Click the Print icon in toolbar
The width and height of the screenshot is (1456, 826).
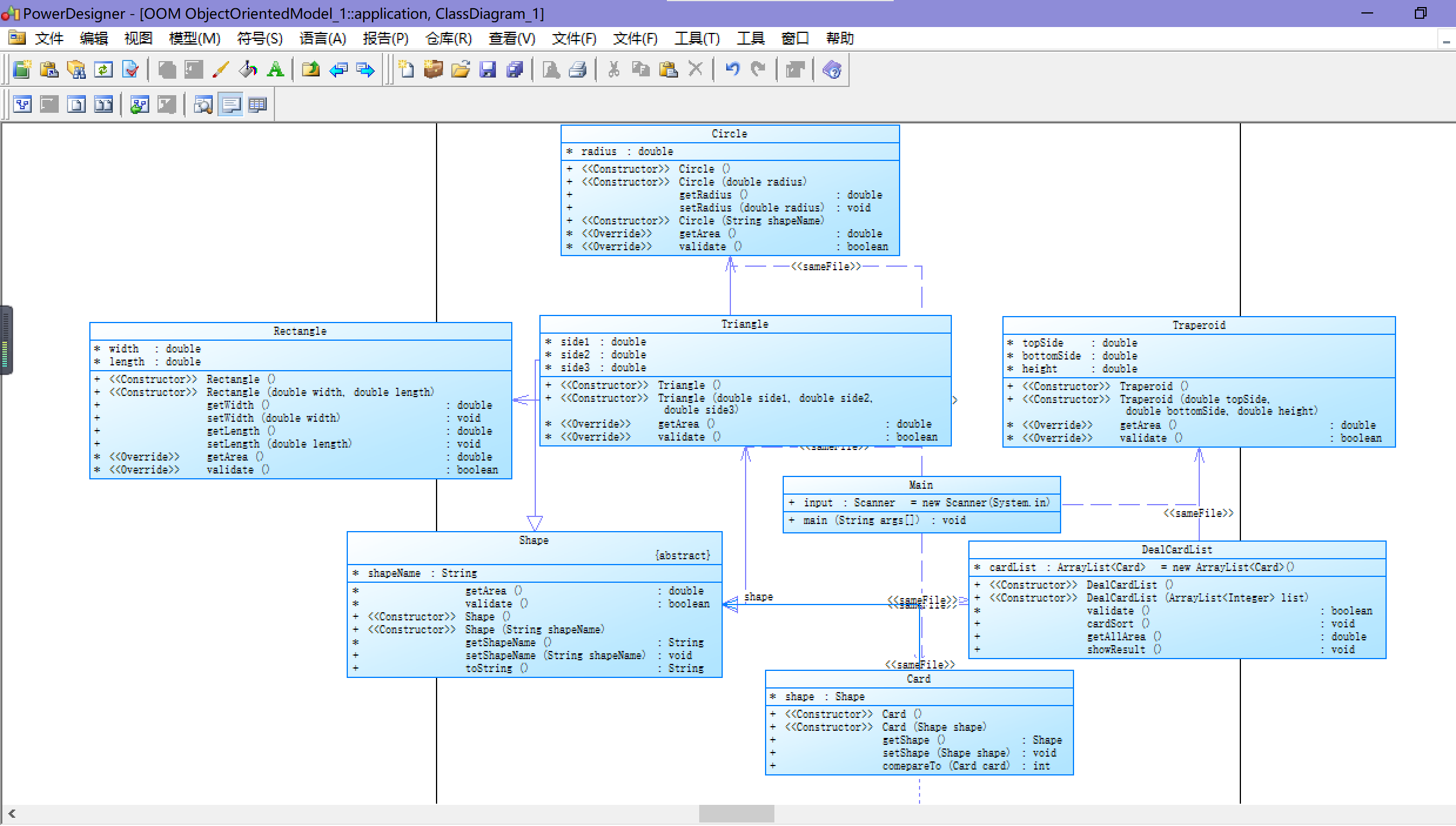(578, 70)
